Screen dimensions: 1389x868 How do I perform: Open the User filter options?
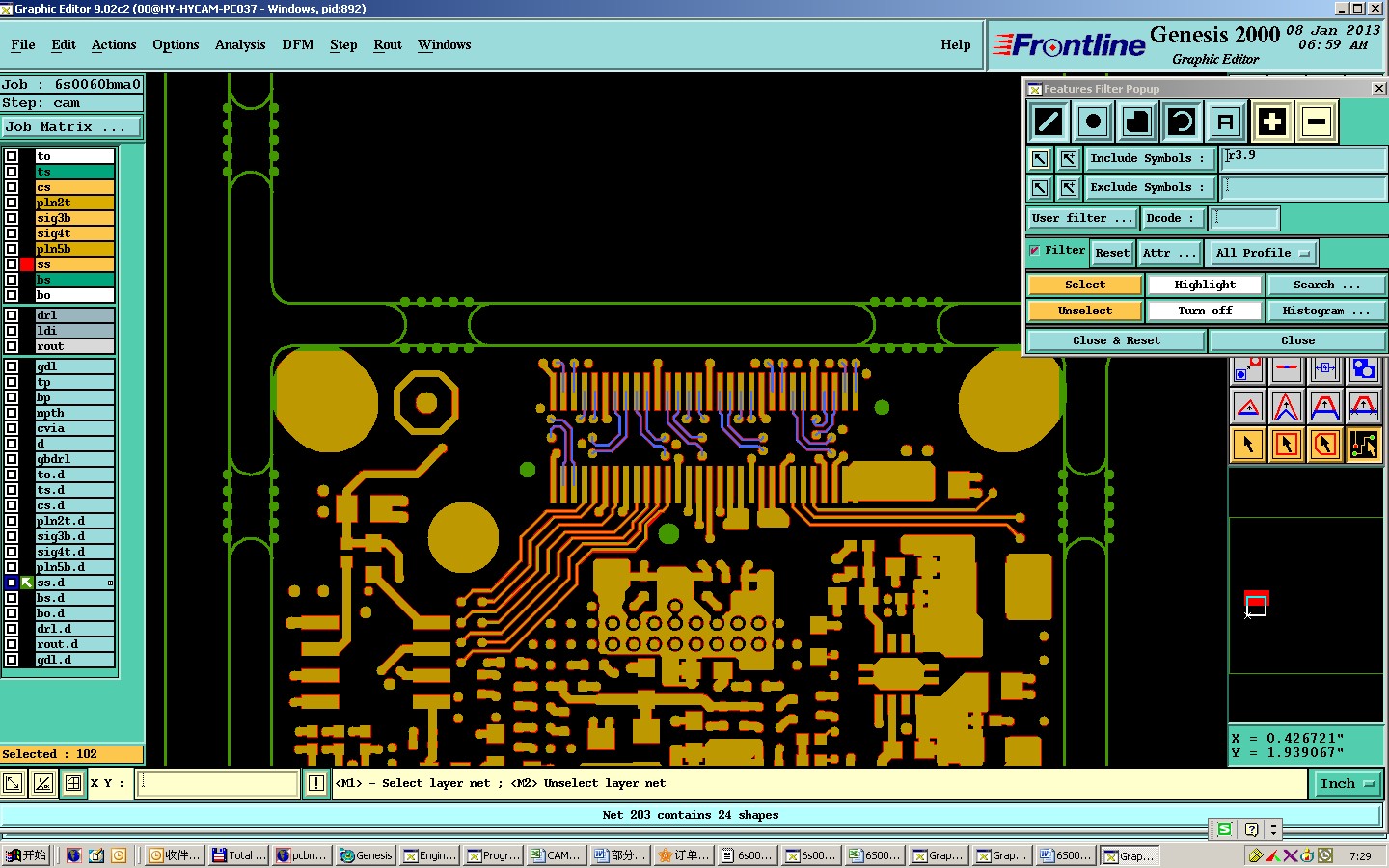pos(1082,218)
